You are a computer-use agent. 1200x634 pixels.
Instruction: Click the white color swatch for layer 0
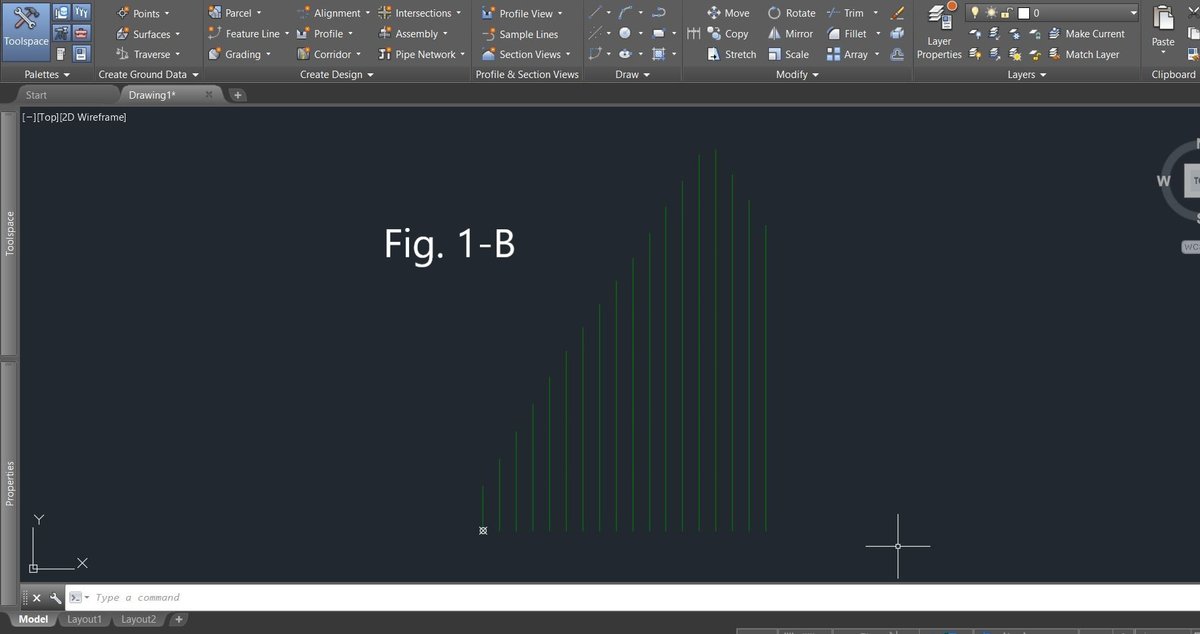(1023, 12)
